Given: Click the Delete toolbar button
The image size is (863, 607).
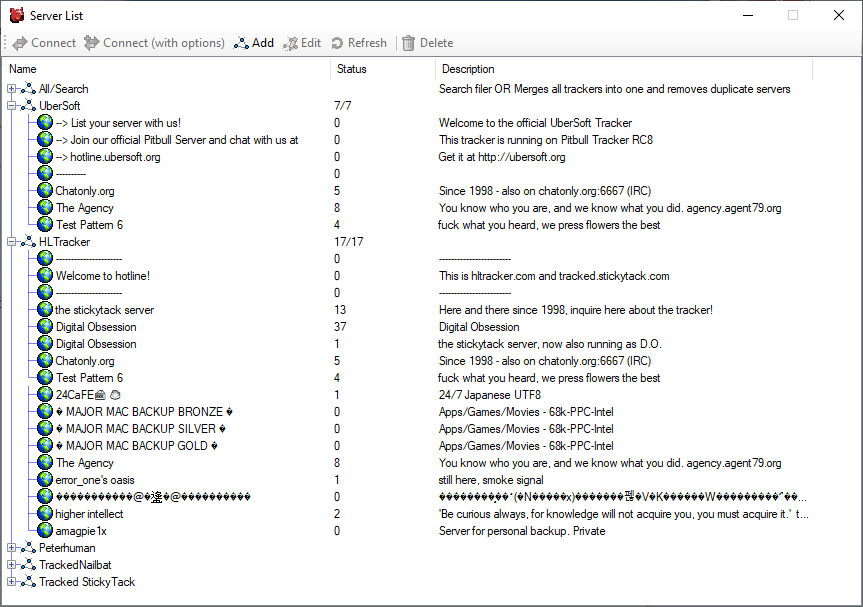Looking at the screenshot, I should (428, 43).
